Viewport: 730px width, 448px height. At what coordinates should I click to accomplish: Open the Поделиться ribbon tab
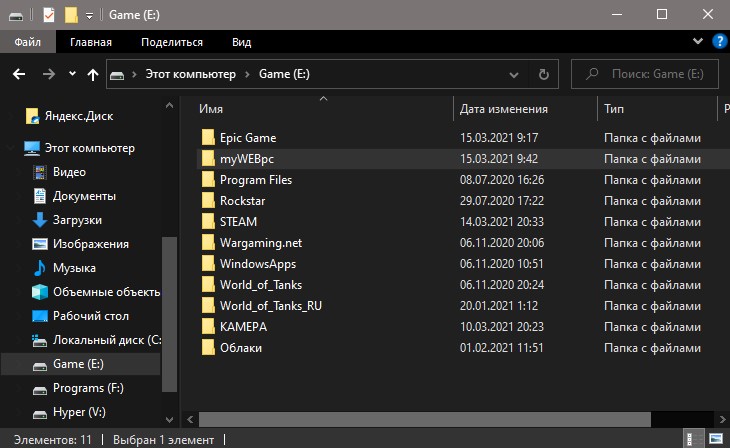coord(172,42)
